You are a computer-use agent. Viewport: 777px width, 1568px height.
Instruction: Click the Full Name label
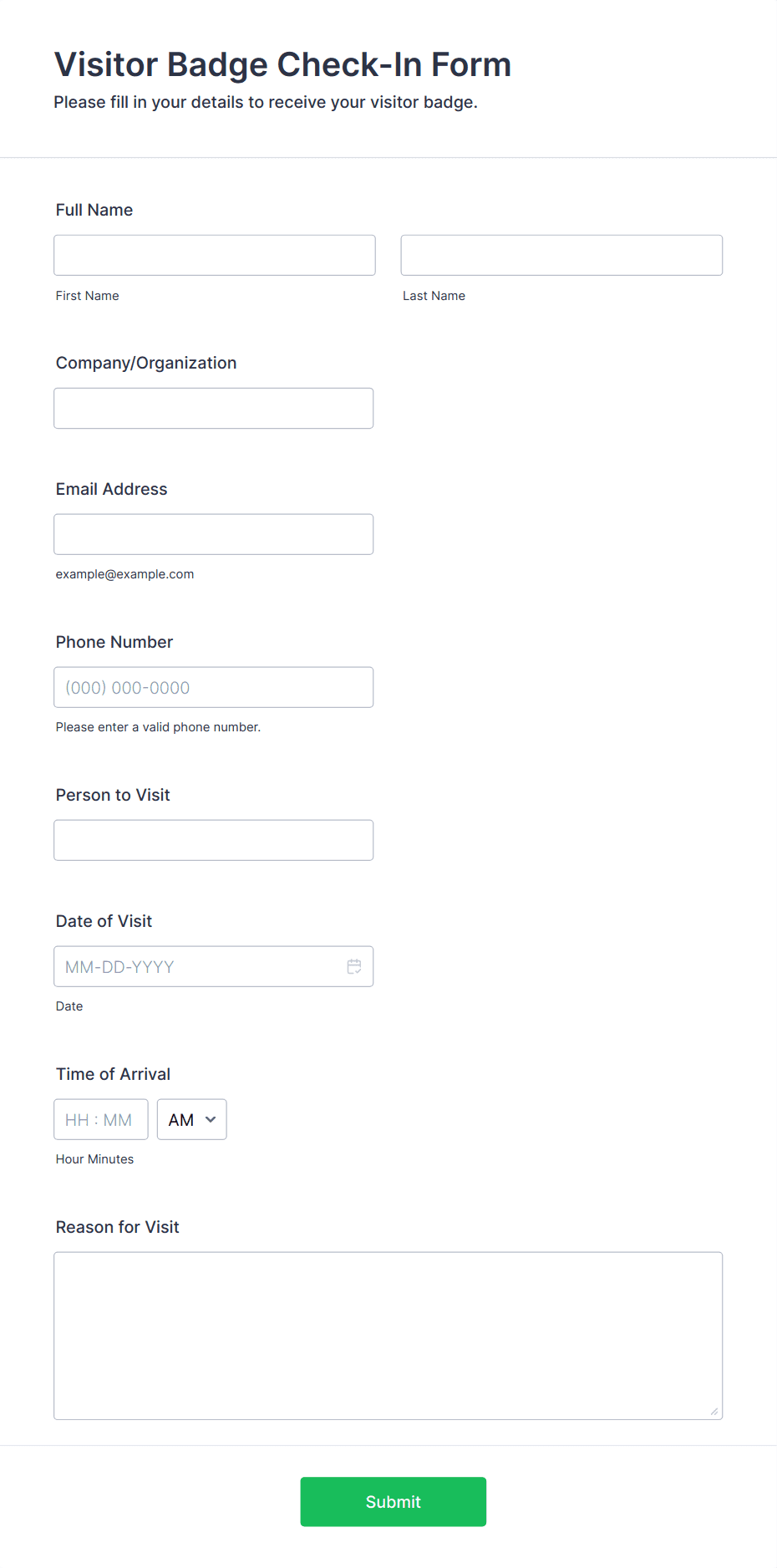tap(94, 210)
